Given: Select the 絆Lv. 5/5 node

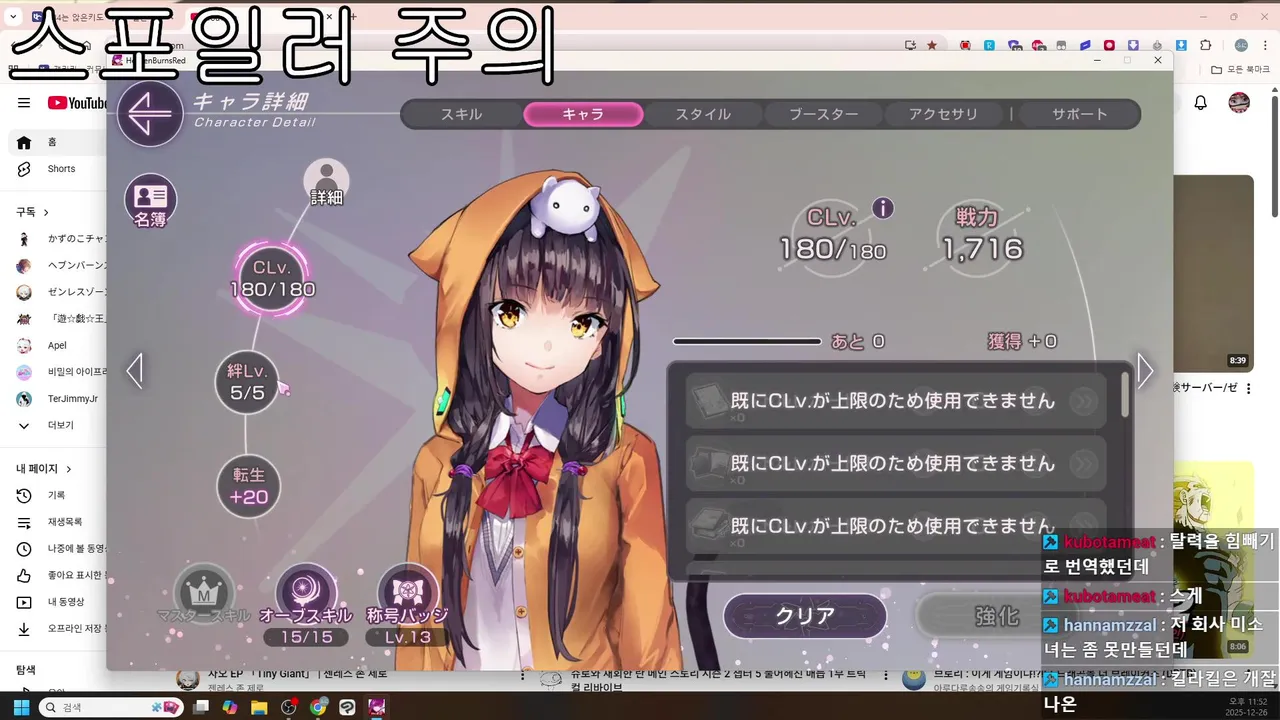Looking at the screenshot, I should coord(247,382).
